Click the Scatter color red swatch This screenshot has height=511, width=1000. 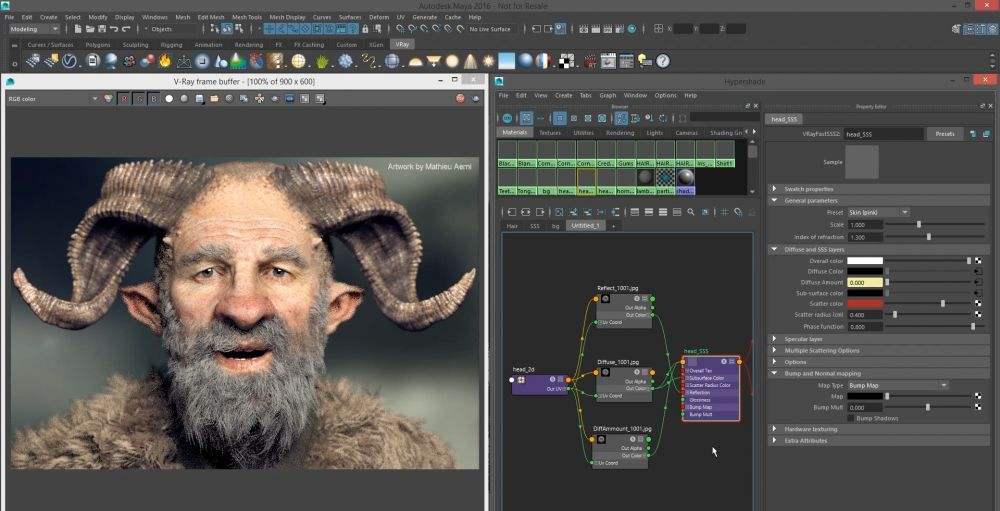865,304
